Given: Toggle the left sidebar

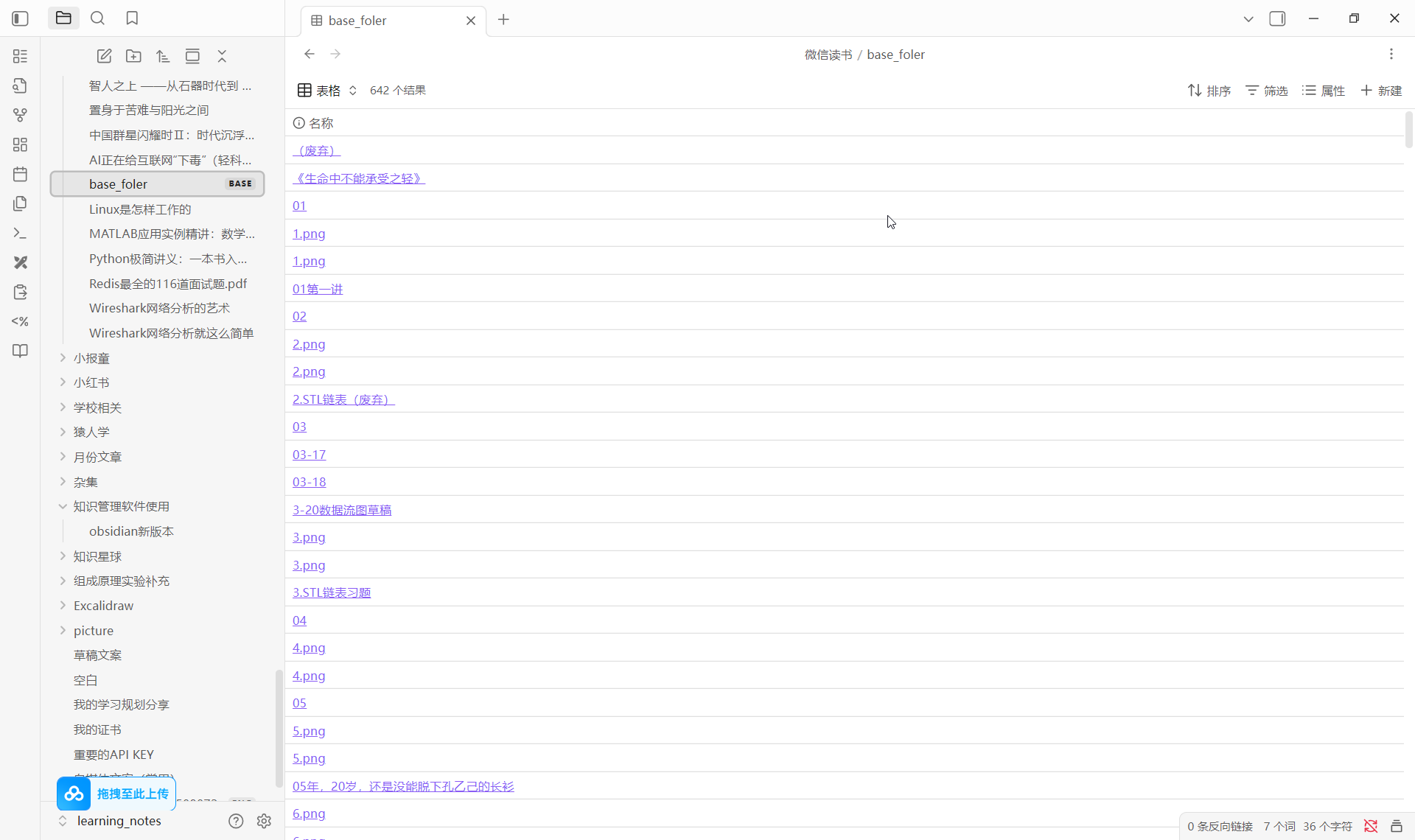Looking at the screenshot, I should (x=20, y=18).
